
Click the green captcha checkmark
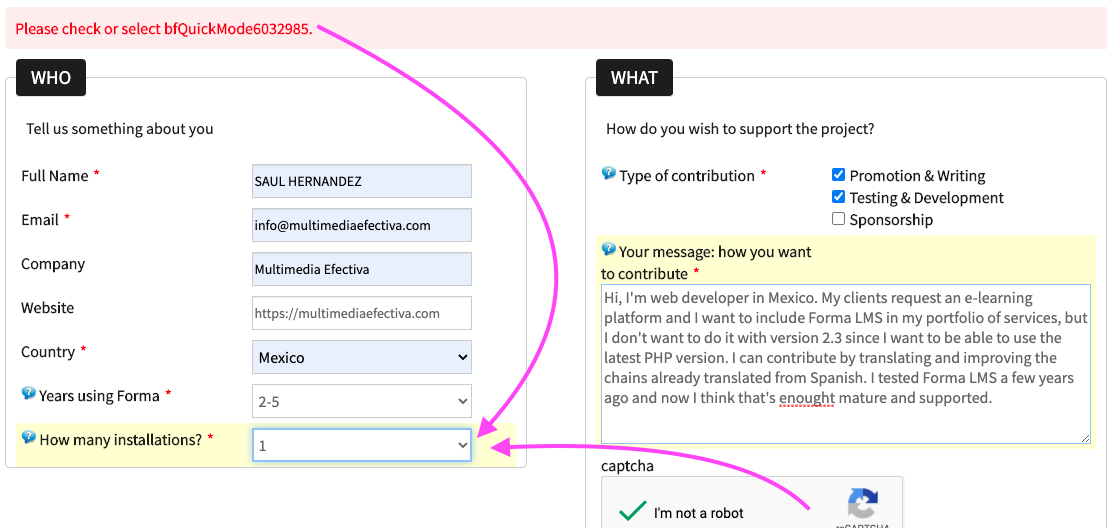click(x=632, y=512)
